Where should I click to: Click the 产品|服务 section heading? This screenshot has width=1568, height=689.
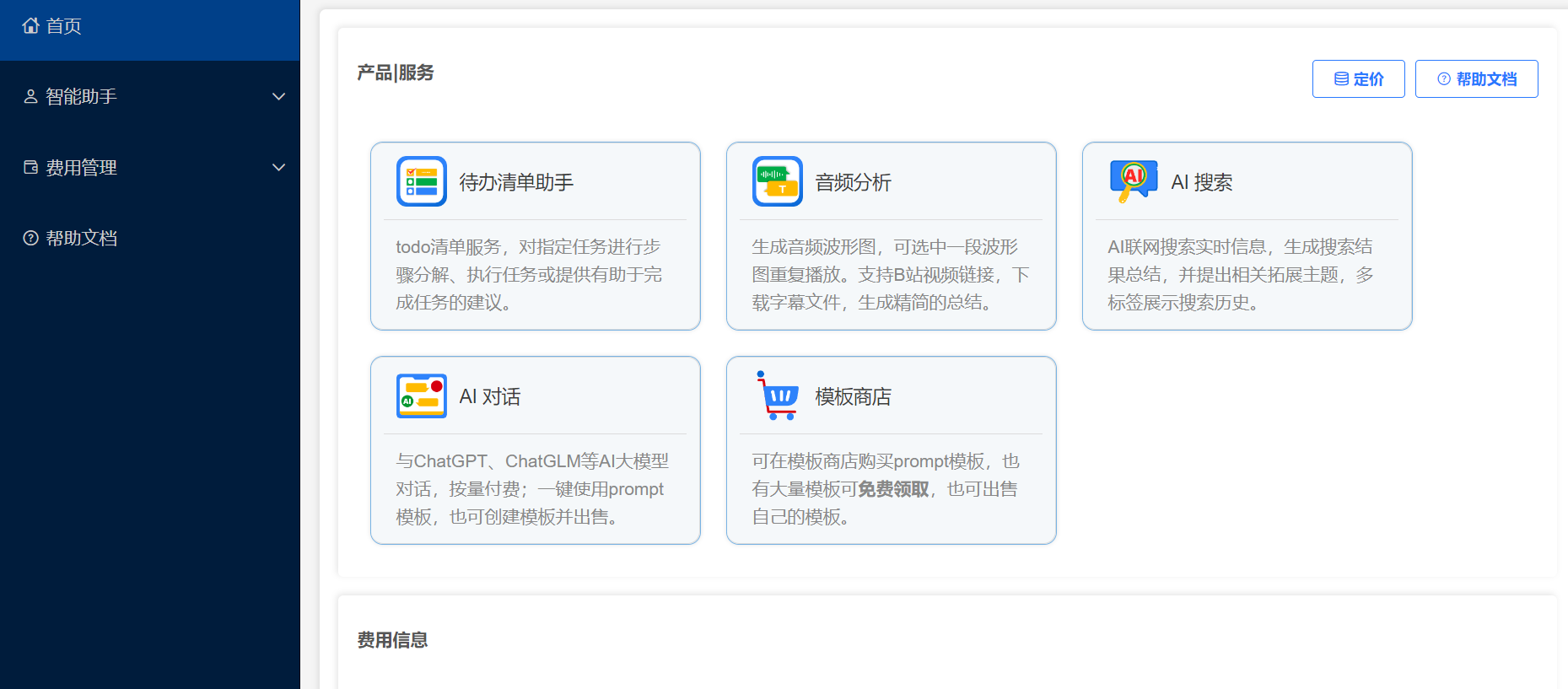(396, 73)
